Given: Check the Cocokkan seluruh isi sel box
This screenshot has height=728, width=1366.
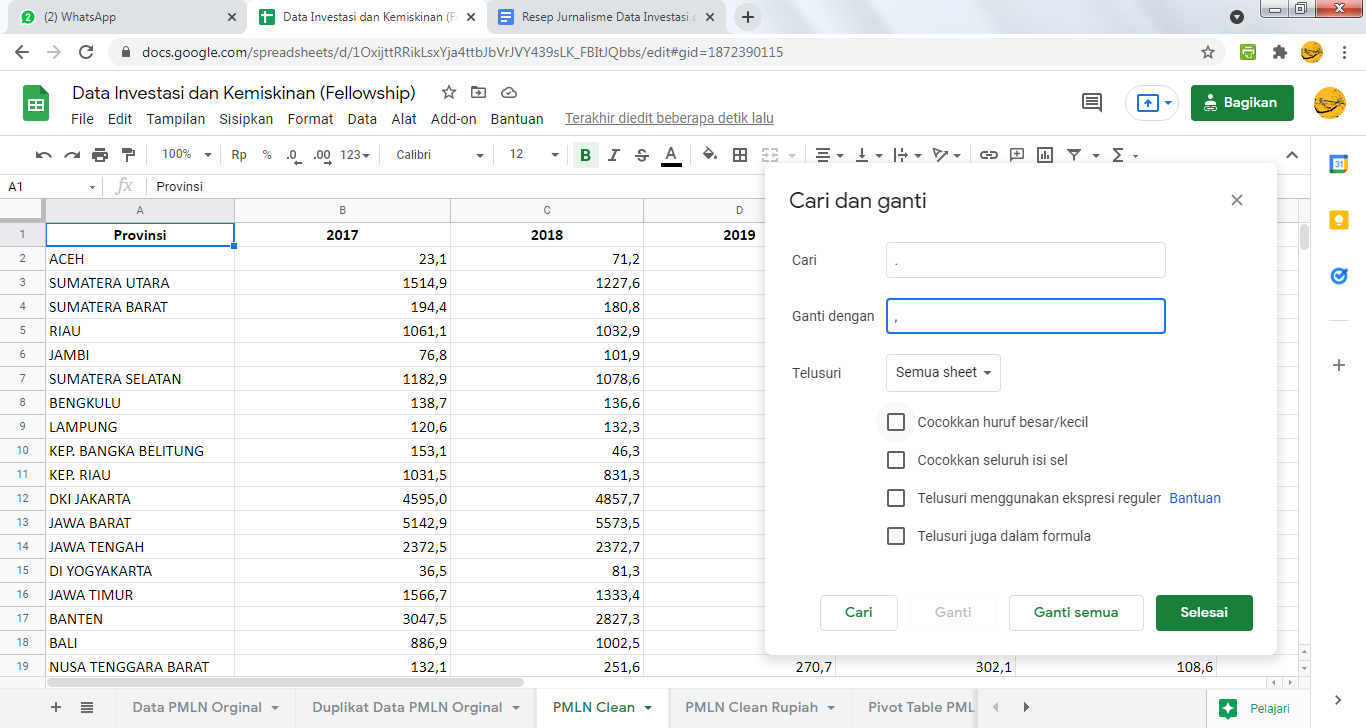Looking at the screenshot, I should [896, 460].
